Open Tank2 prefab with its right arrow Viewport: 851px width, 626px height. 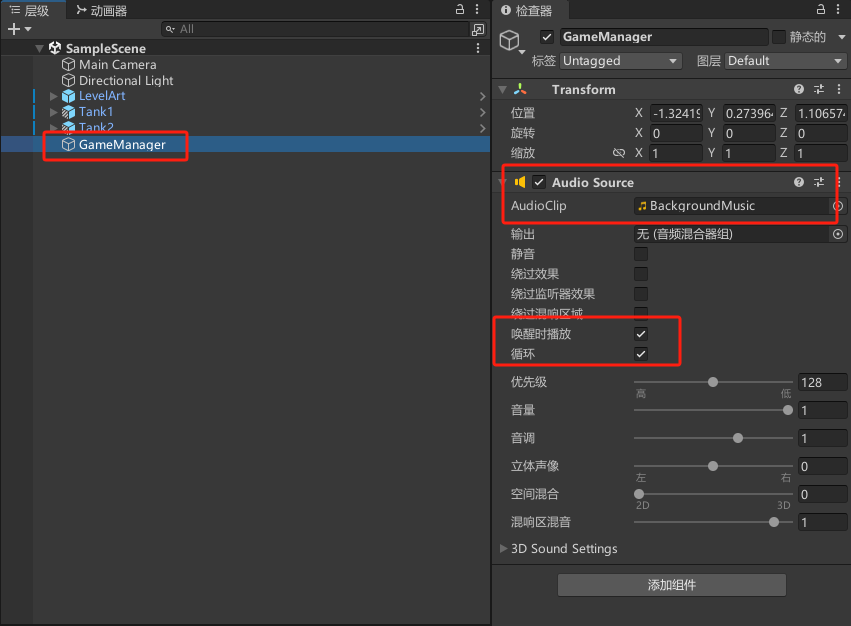[482, 128]
